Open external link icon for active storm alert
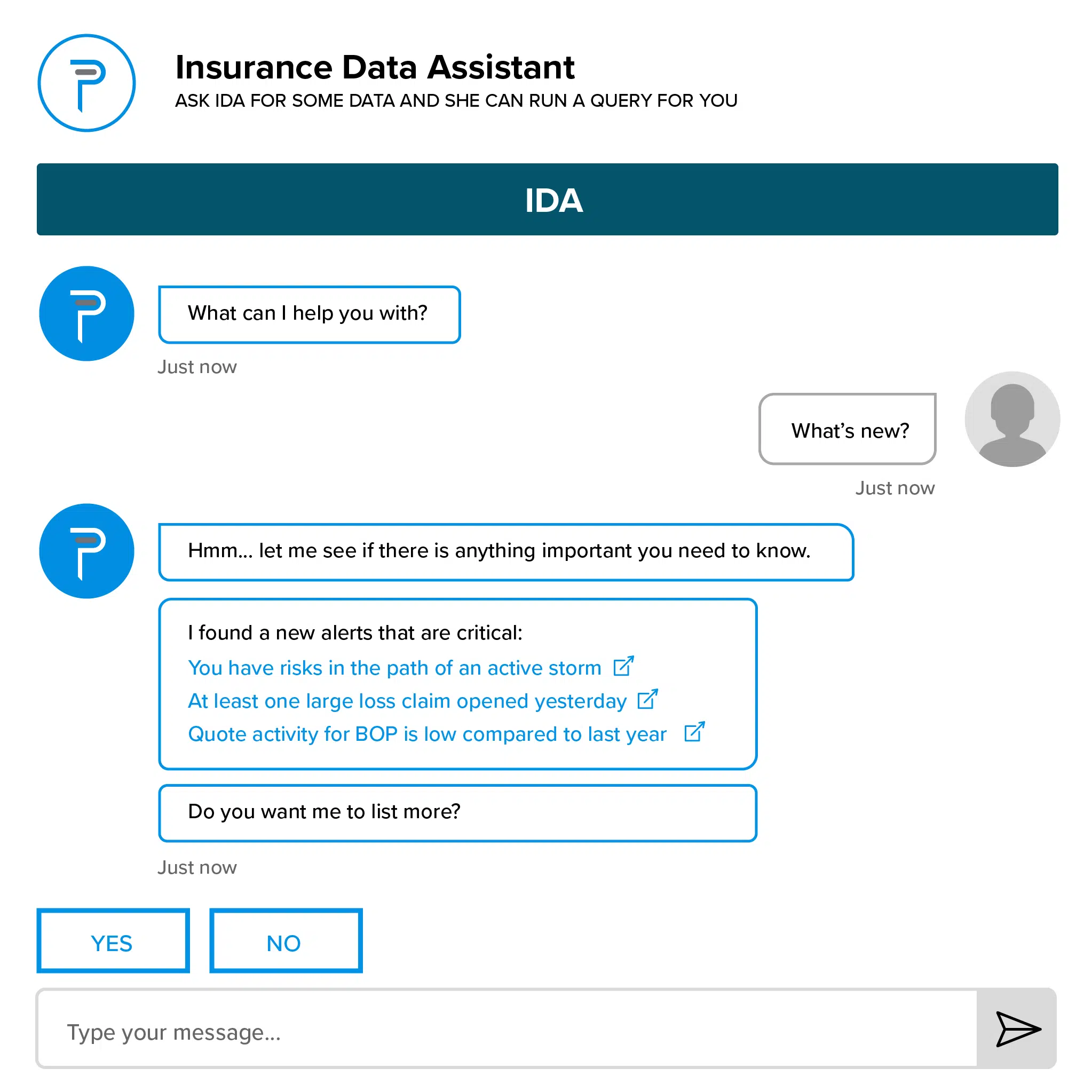Viewport: 1092px width, 1092px height. [x=623, y=667]
